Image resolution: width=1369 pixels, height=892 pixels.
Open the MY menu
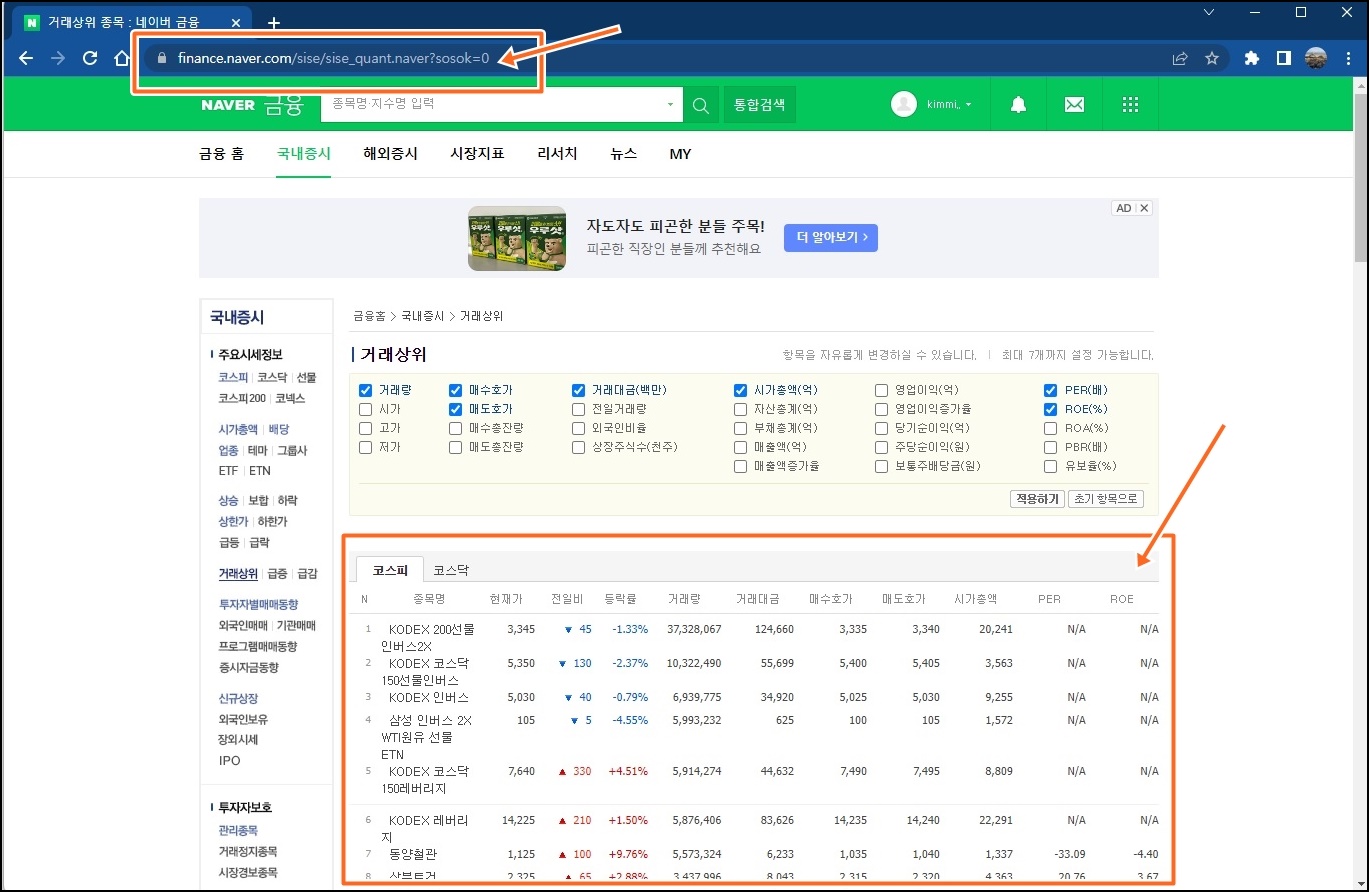click(680, 154)
